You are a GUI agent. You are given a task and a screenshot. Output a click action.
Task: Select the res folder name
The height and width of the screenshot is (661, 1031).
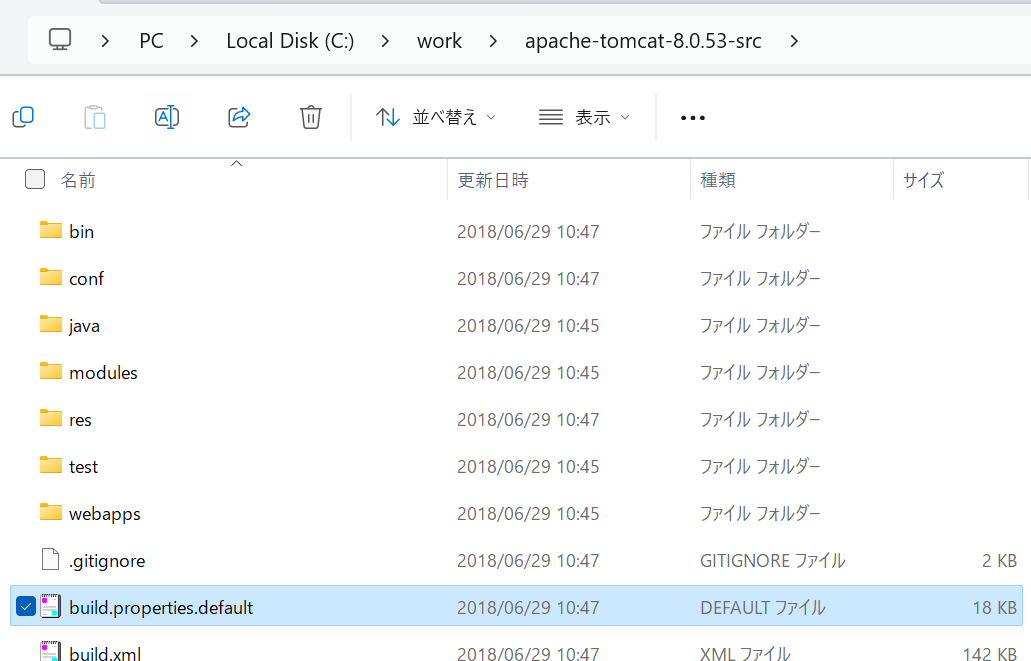point(80,420)
